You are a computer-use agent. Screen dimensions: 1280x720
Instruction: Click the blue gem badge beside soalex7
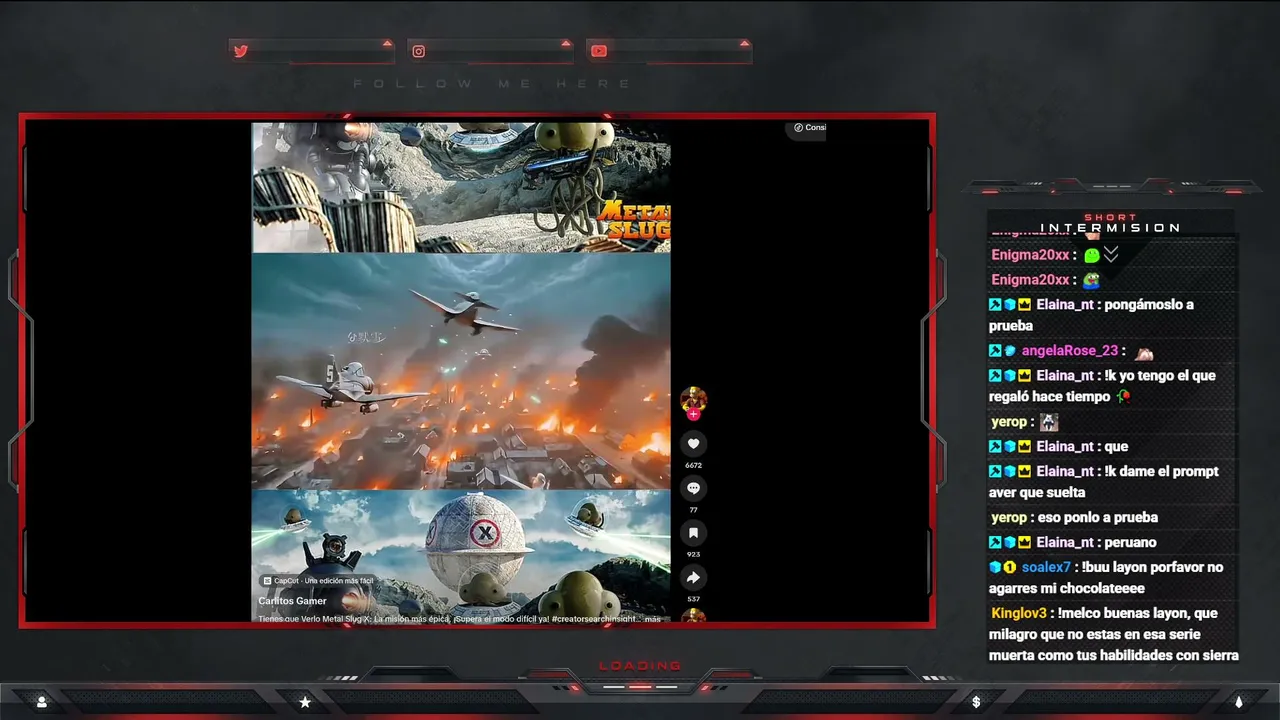995,568
